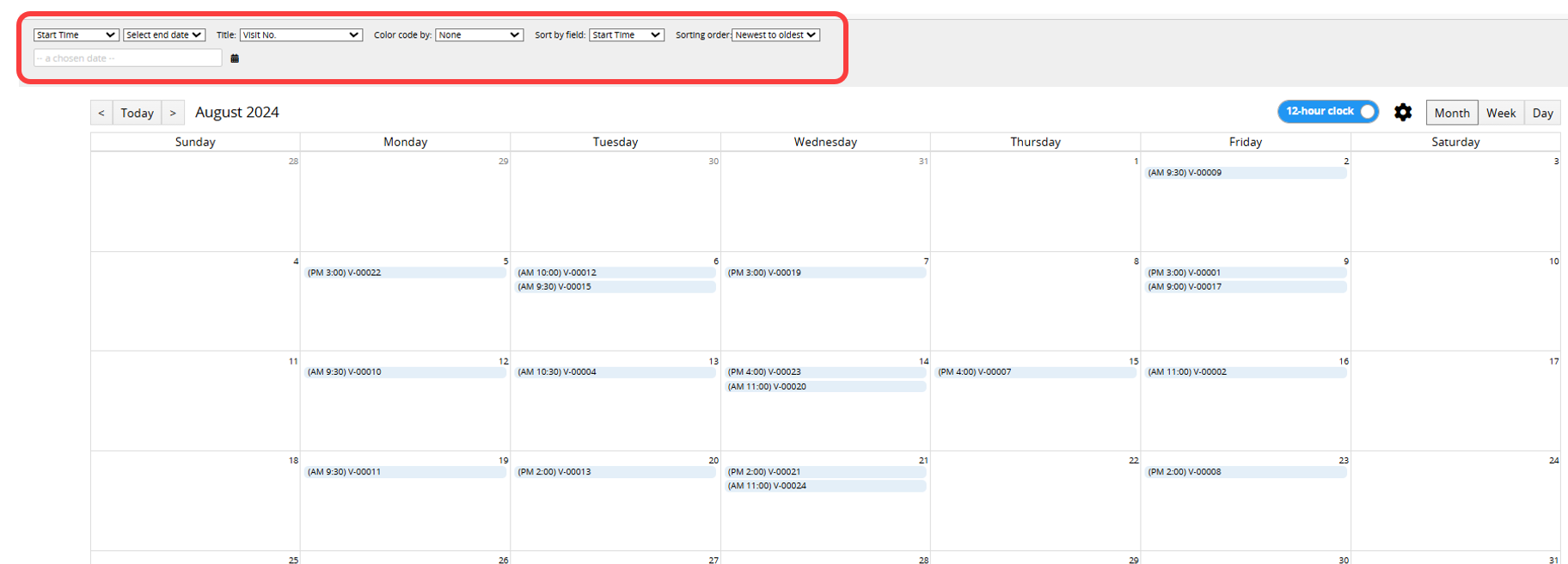Viewport: 1568px width, 564px height.
Task: Expand the Color code by dropdown
Action: click(479, 35)
